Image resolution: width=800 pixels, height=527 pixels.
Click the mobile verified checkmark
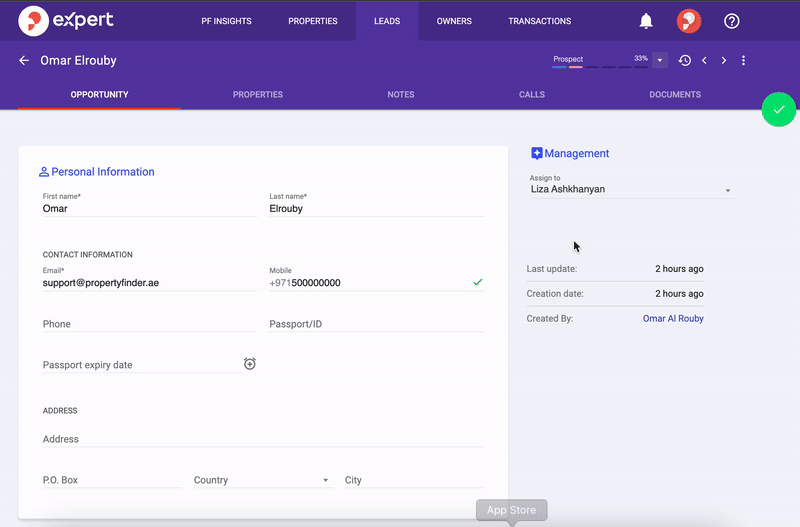(478, 282)
